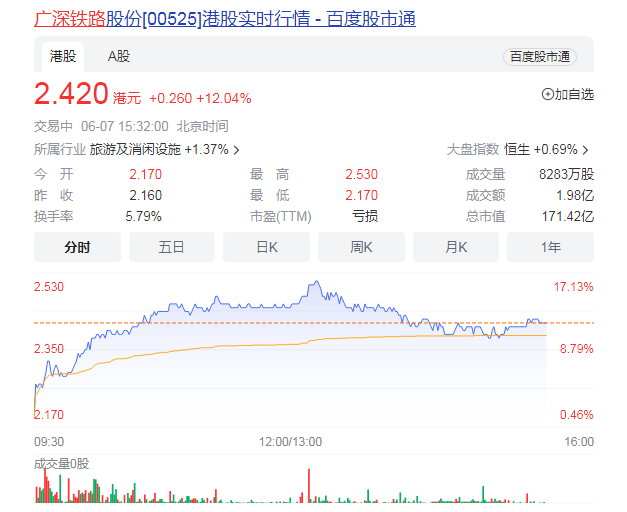This screenshot has width=627, height=512.
Task: Expand the chevron after 恒生 +0.69%
Action: coord(585,150)
